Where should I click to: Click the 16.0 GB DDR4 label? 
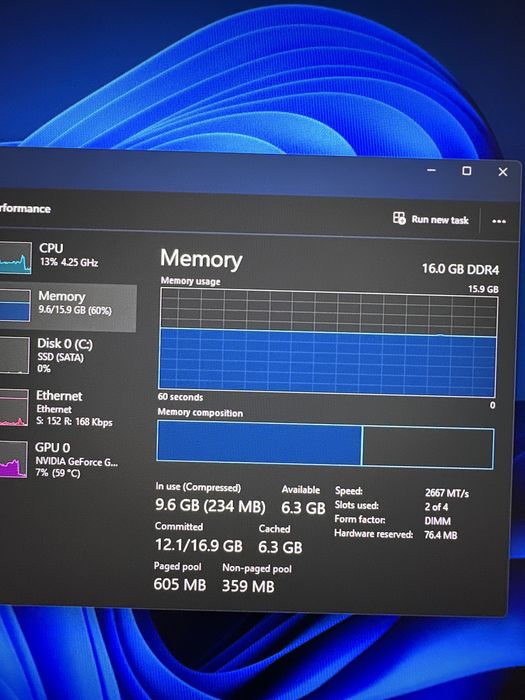click(460, 269)
